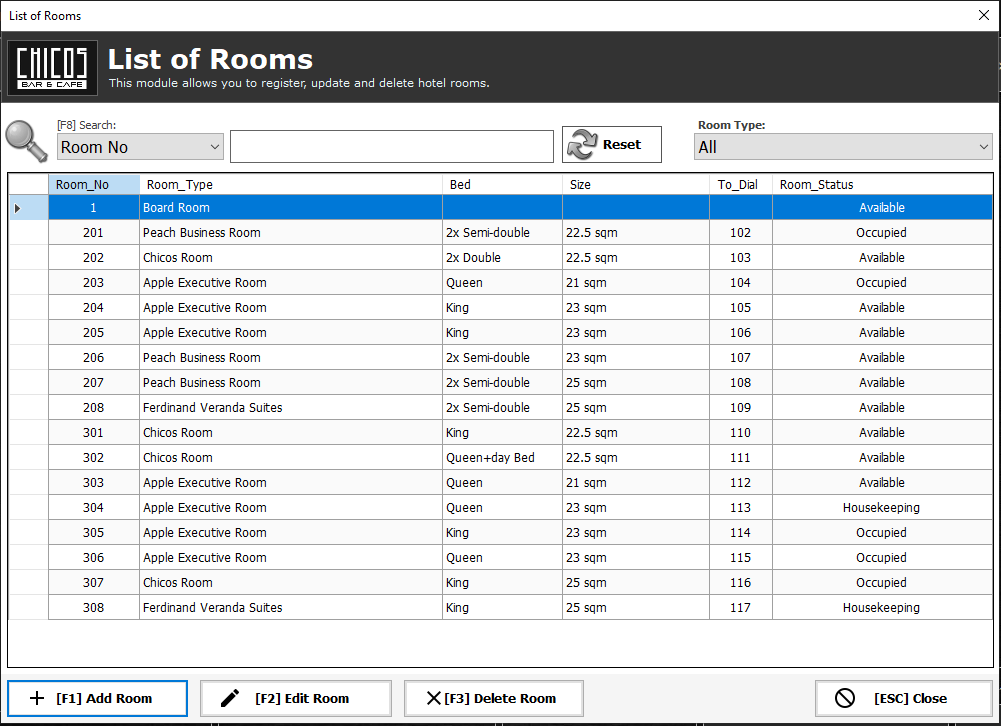Select room number 307 cell
The height and width of the screenshot is (726, 1001).
[94, 582]
